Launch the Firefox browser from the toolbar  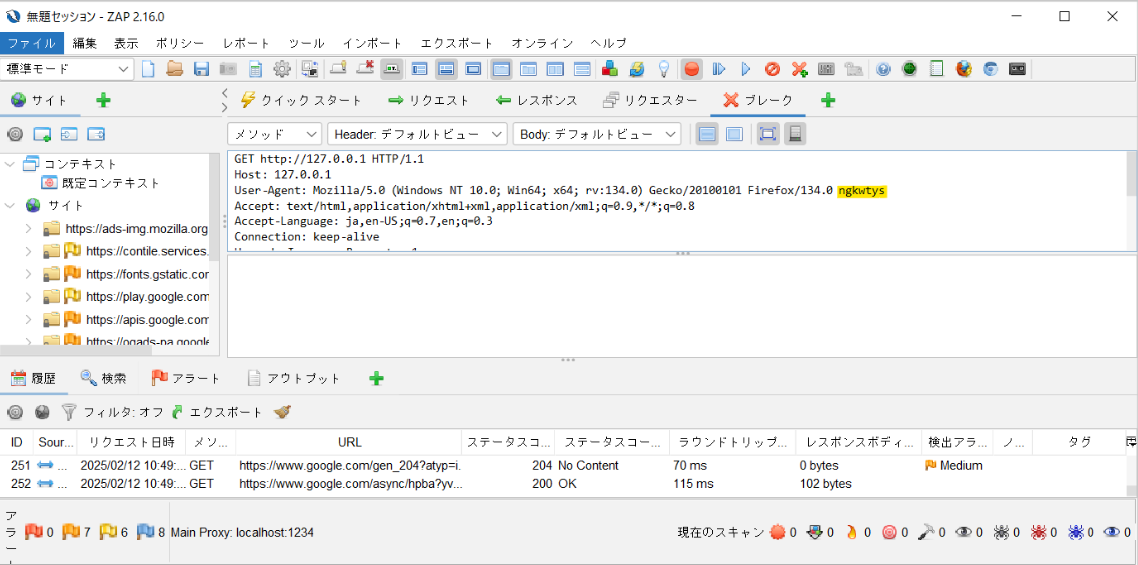click(x=963, y=69)
